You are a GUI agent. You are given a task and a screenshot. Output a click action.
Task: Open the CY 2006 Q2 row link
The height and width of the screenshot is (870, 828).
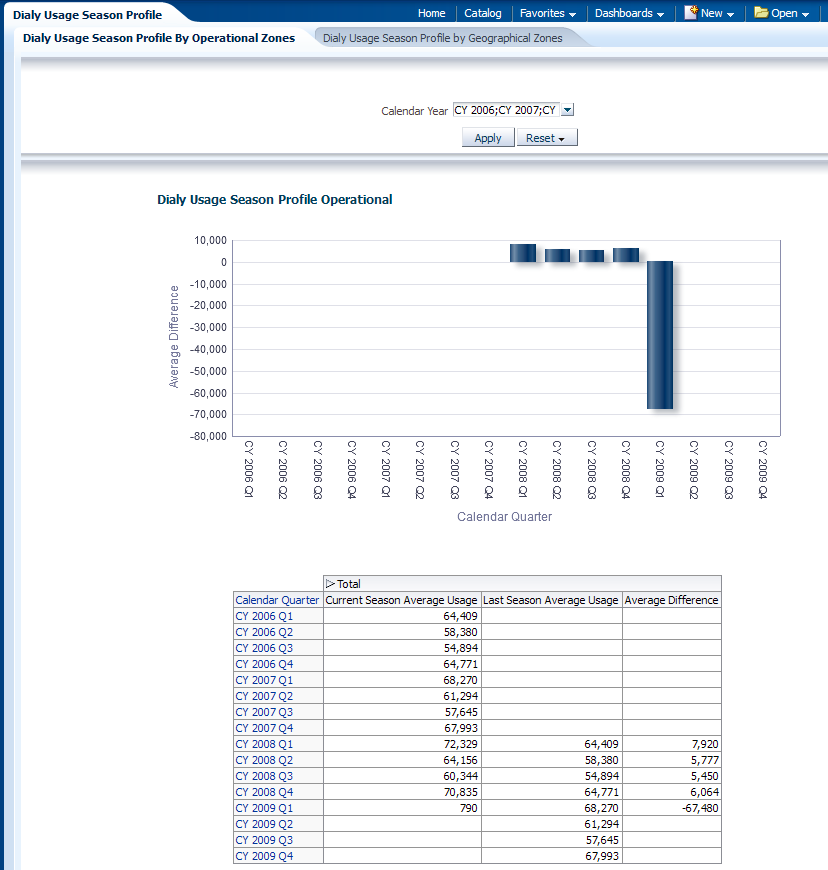pos(264,632)
